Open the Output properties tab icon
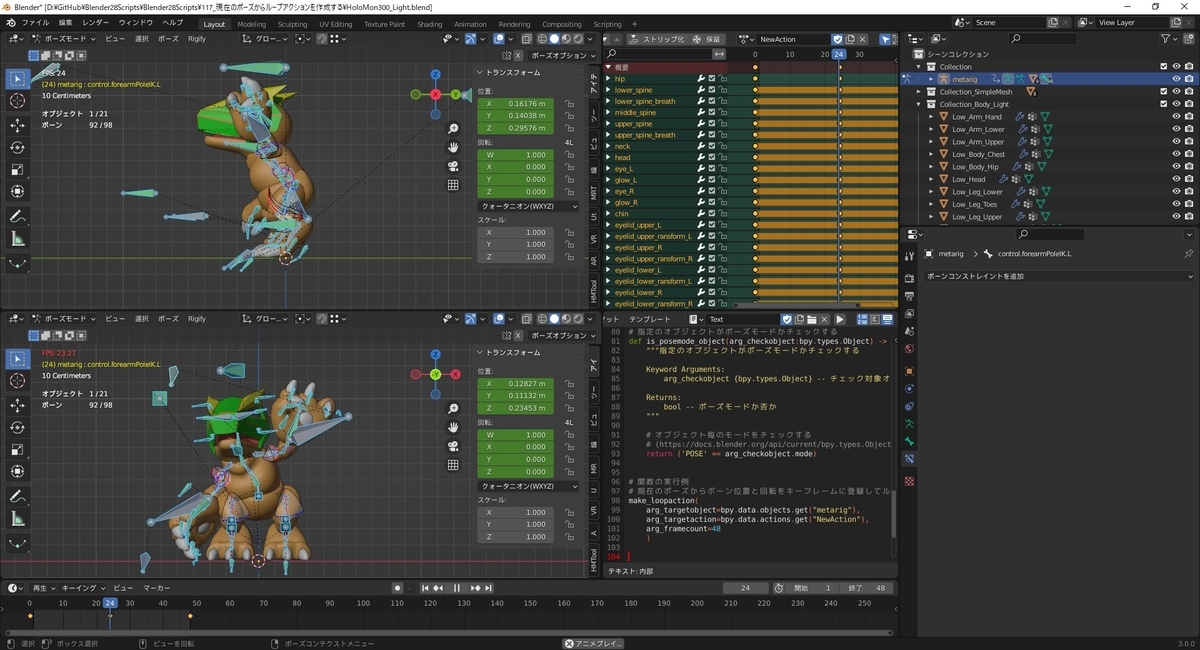 tap(909, 296)
